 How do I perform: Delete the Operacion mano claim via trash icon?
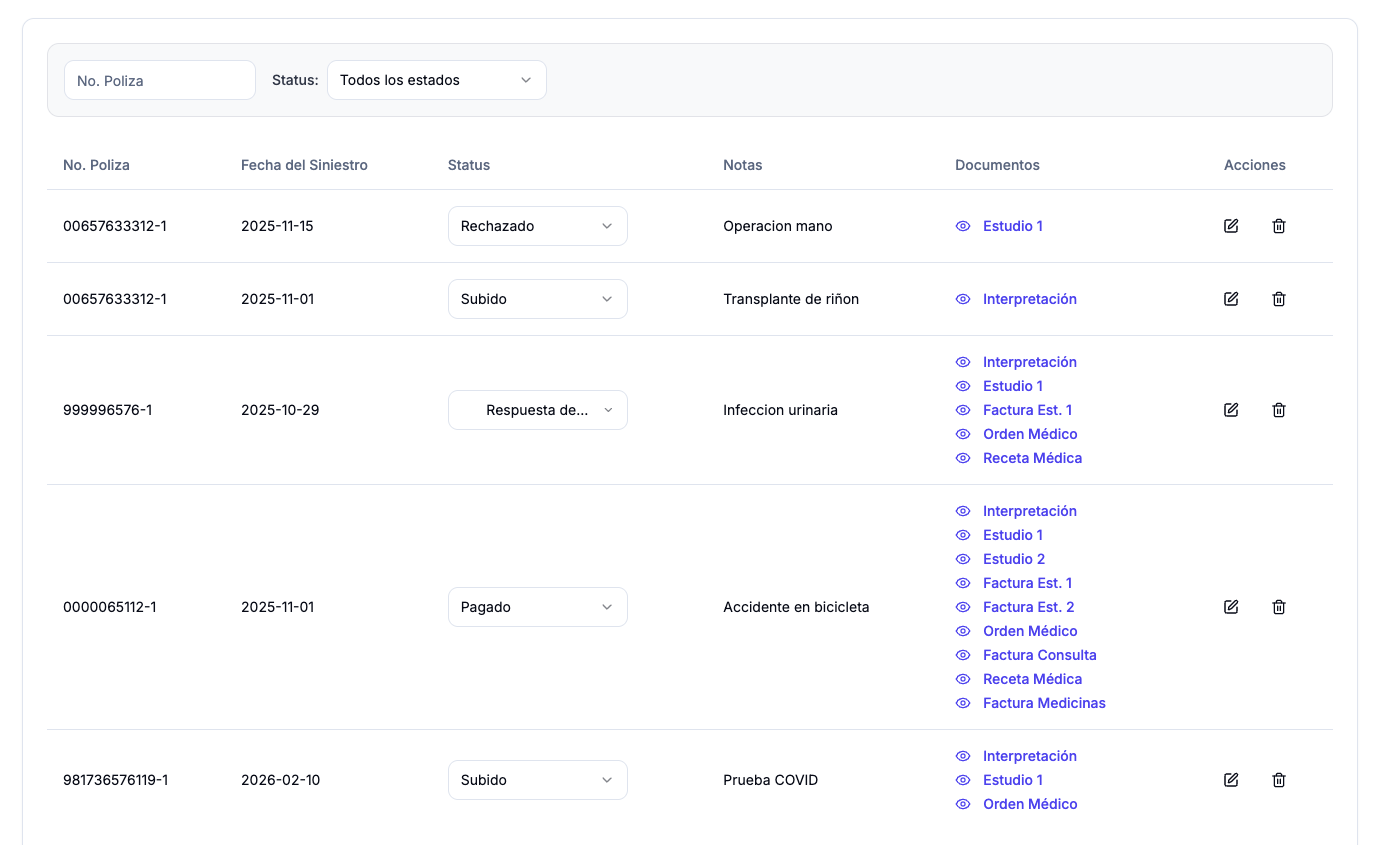tap(1278, 226)
